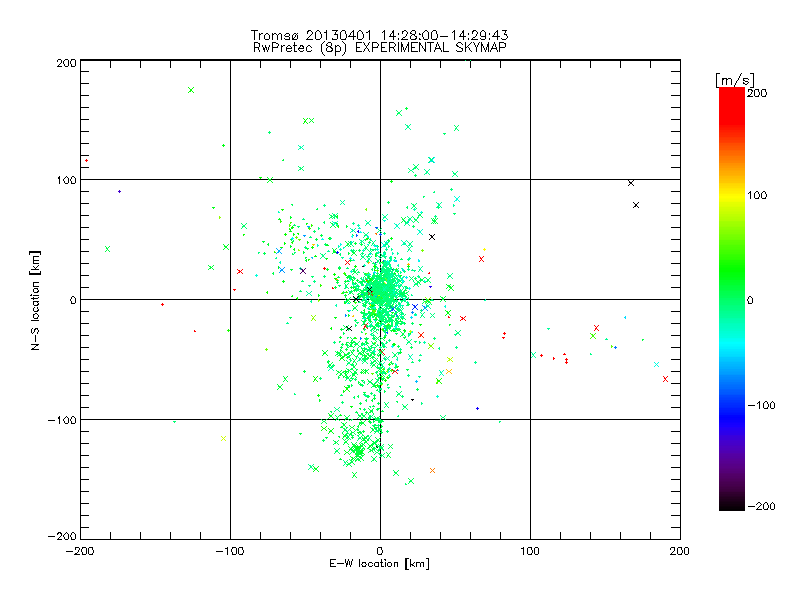Click the subtitle "RwPretec (8p) EXPERIMENTAL SKYMAP"
The height and width of the screenshot is (600, 800).
pos(380,47)
